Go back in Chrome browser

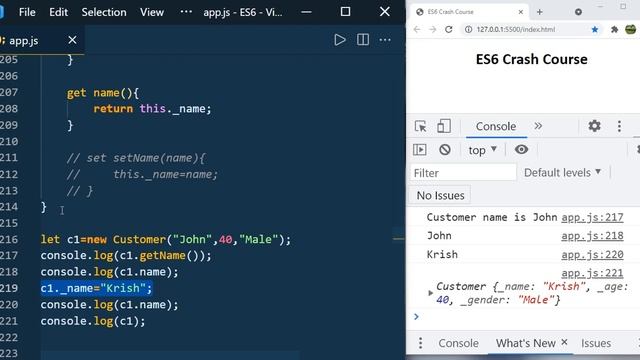pos(417,29)
